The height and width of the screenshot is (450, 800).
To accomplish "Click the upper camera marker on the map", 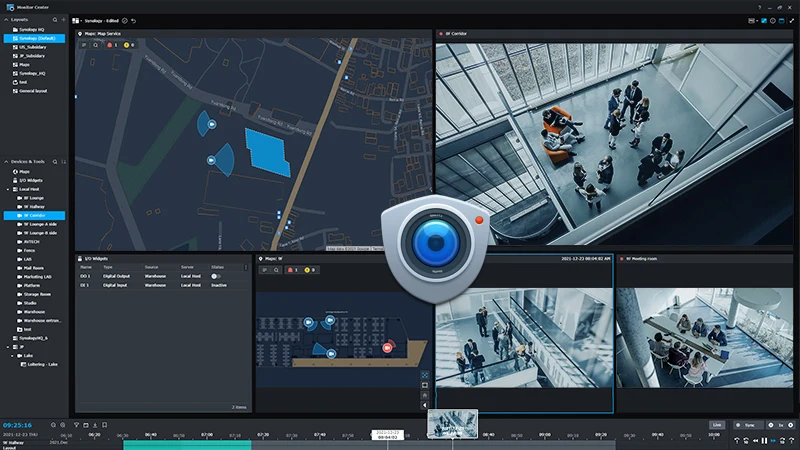I will coord(212,124).
